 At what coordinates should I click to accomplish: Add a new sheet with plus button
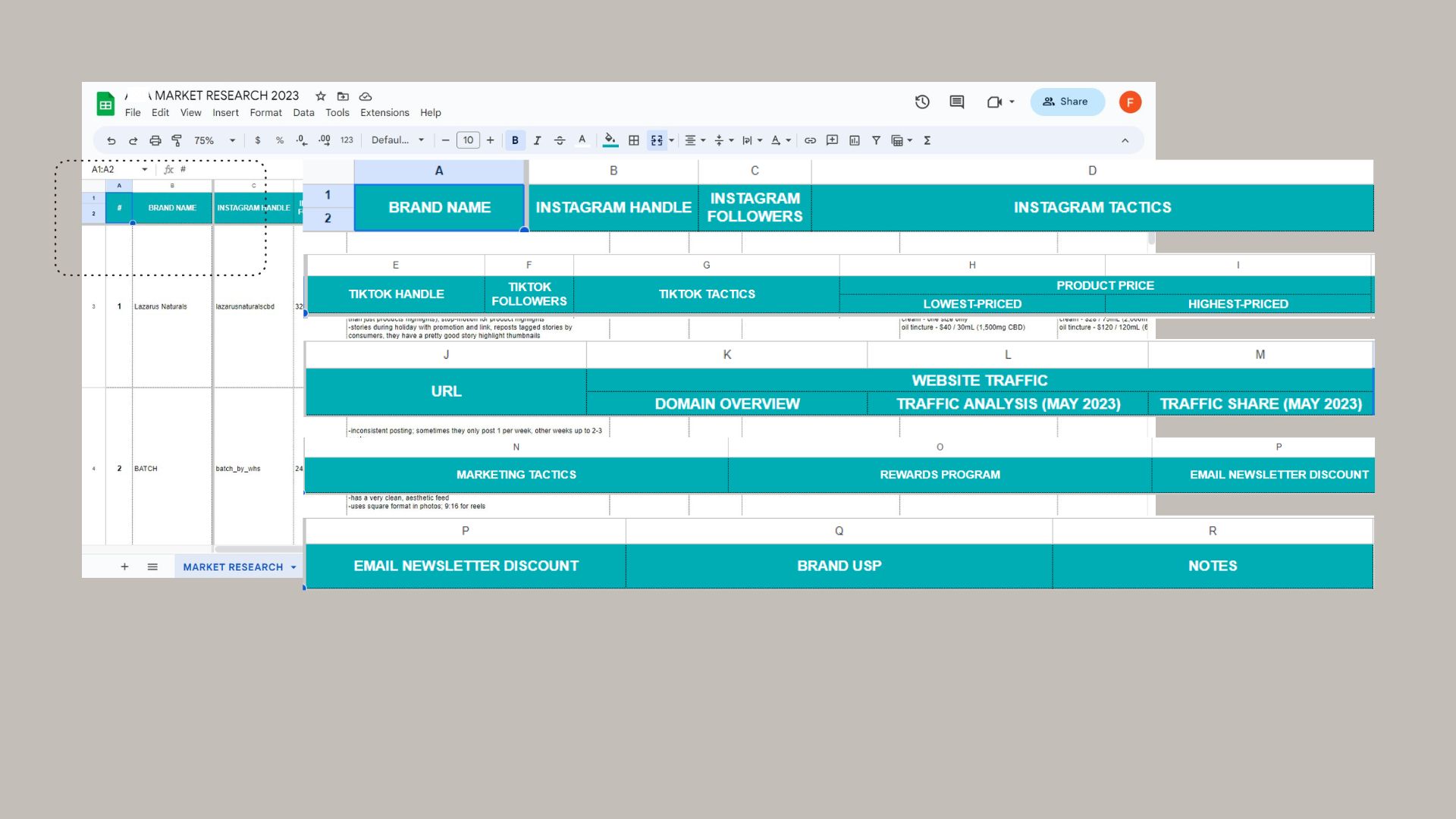tap(124, 566)
